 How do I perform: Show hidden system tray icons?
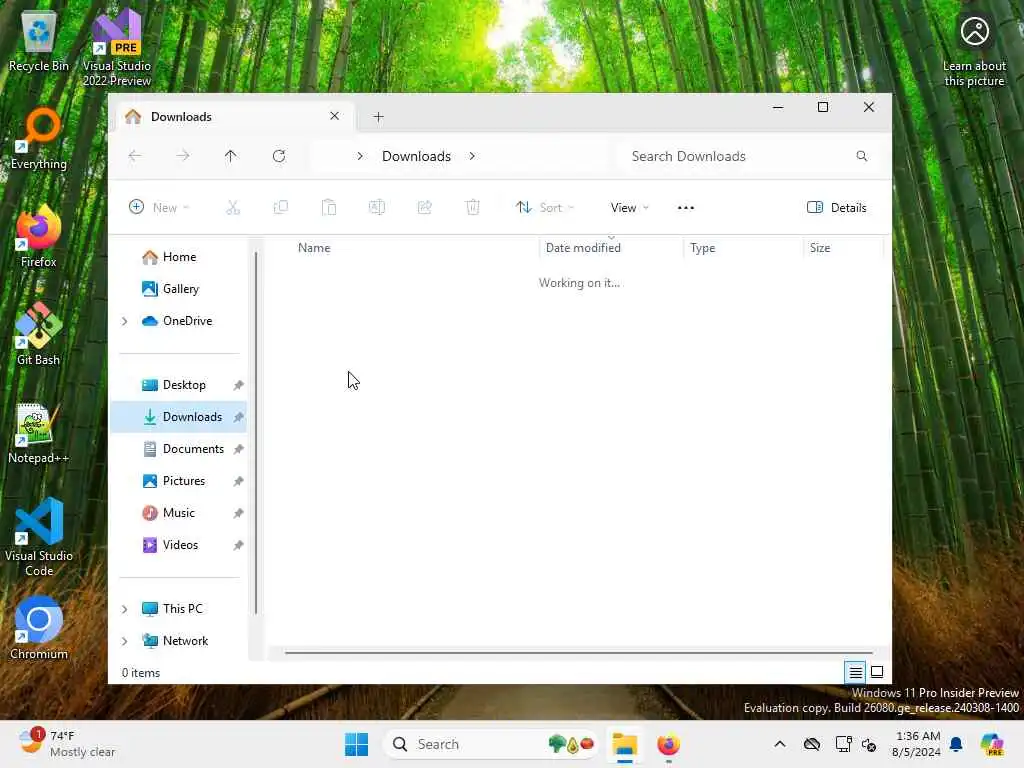[780, 744]
